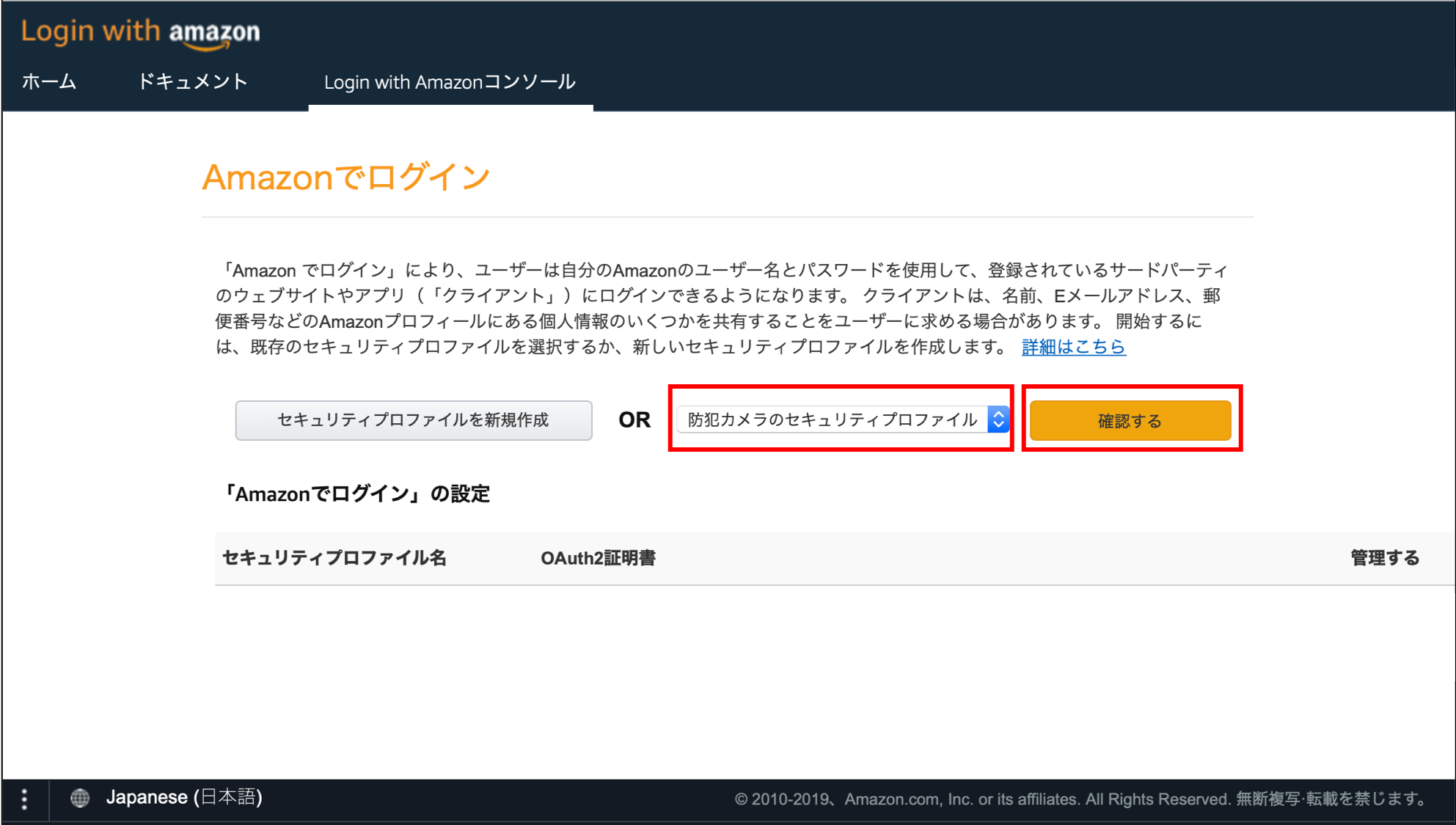Image resolution: width=1456 pixels, height=825 pixels.
Task: Select the Login with Amazonコンソール tab
Action: point(450,82)
